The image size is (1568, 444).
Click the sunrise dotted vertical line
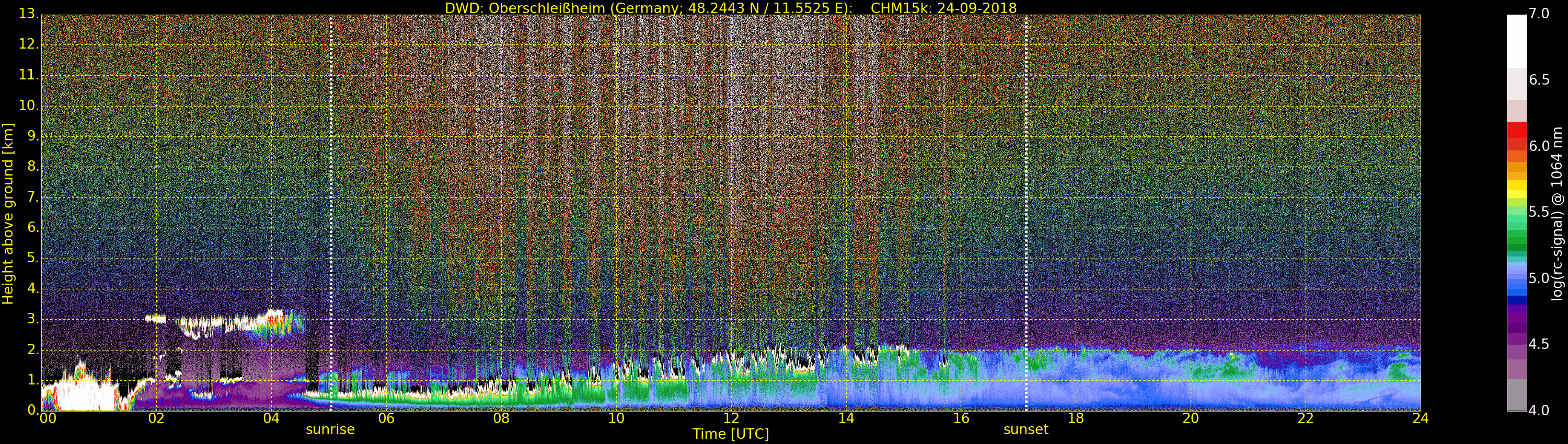click(330, 213)
